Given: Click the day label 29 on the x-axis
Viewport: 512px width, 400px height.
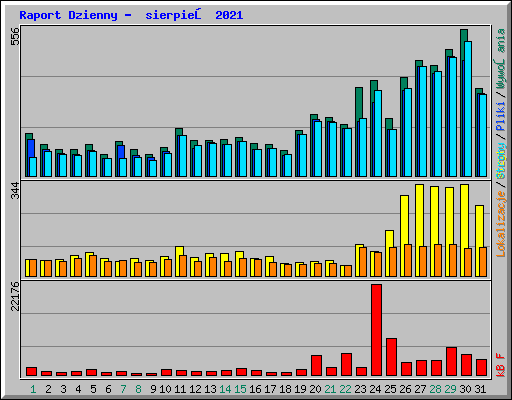Looking at the screenshot, I should (x=450, y=389).
